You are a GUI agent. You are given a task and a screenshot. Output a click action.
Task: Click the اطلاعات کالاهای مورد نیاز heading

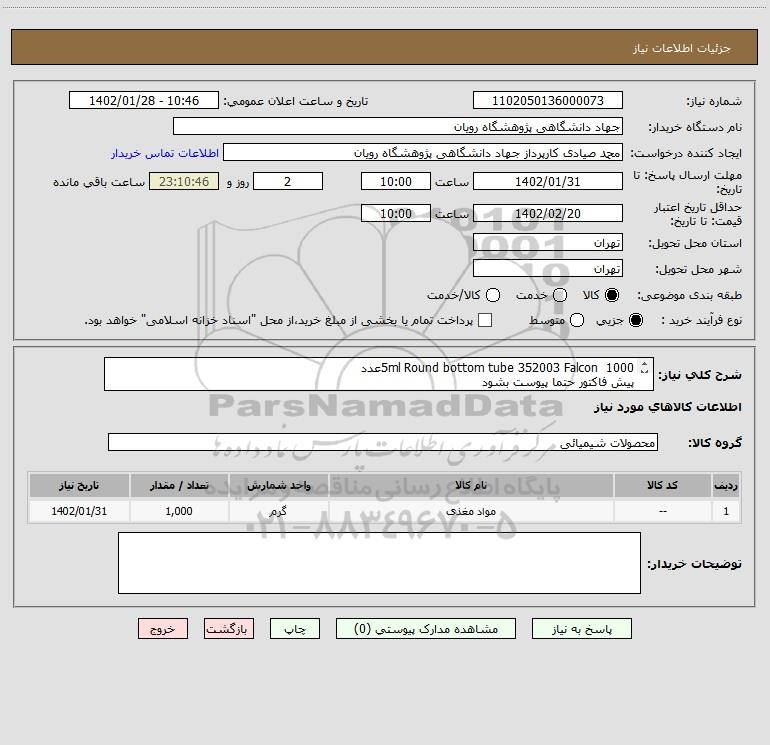pos(667,407)
